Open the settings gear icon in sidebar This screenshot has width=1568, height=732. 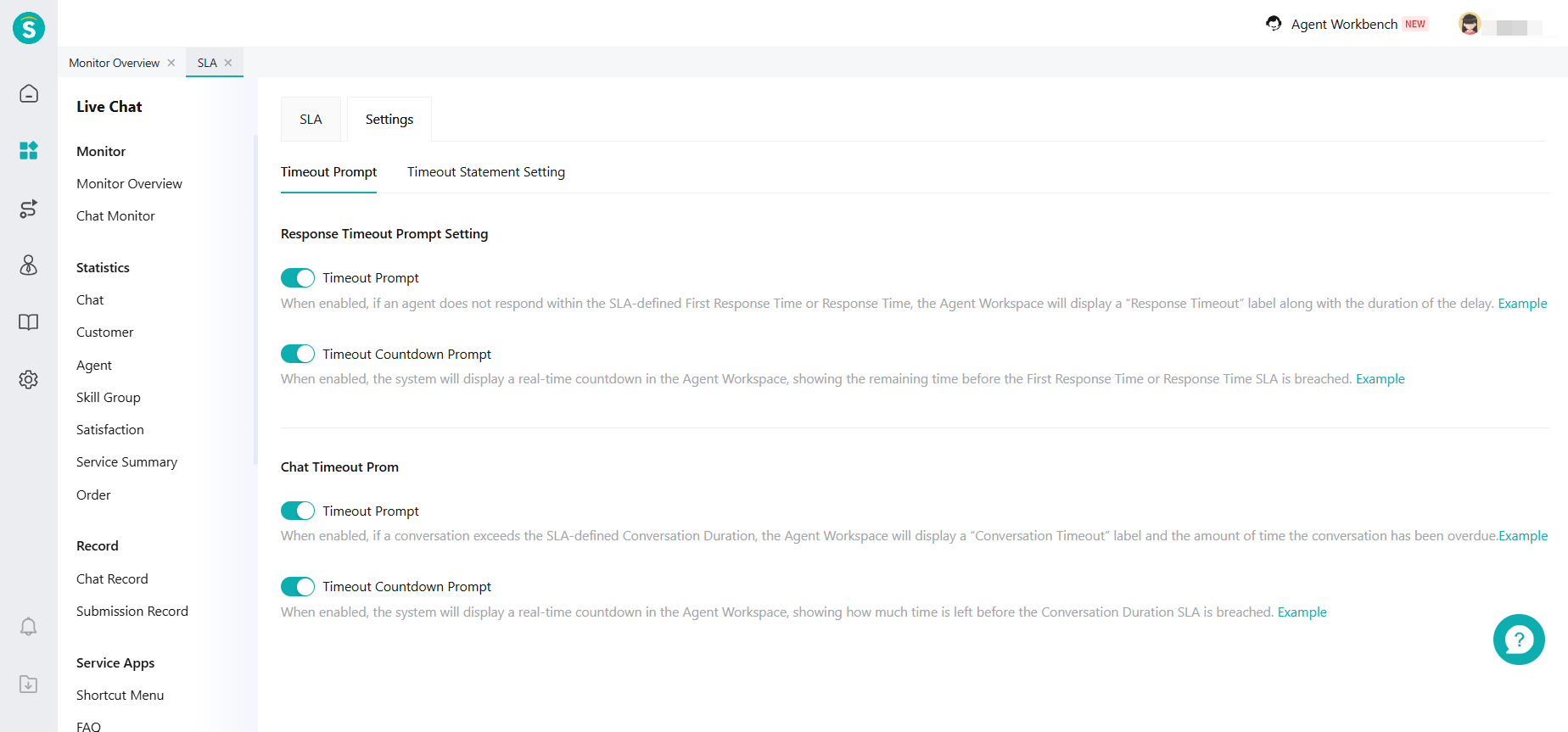(29, 379)
